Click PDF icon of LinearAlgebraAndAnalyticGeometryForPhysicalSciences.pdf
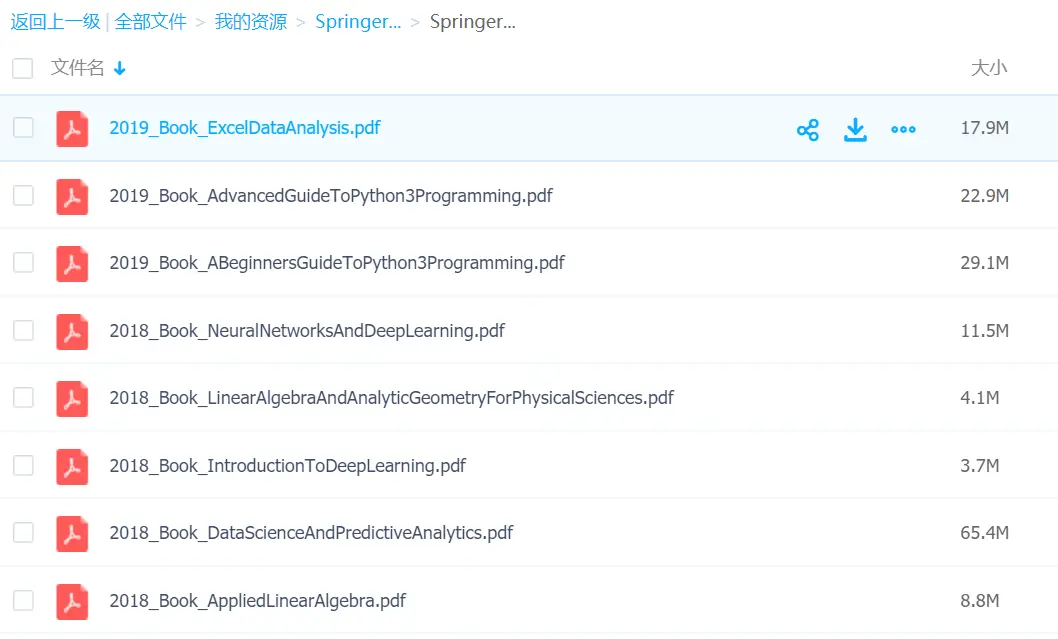The height and width of the screenshot is (639, 1058). 72,399
